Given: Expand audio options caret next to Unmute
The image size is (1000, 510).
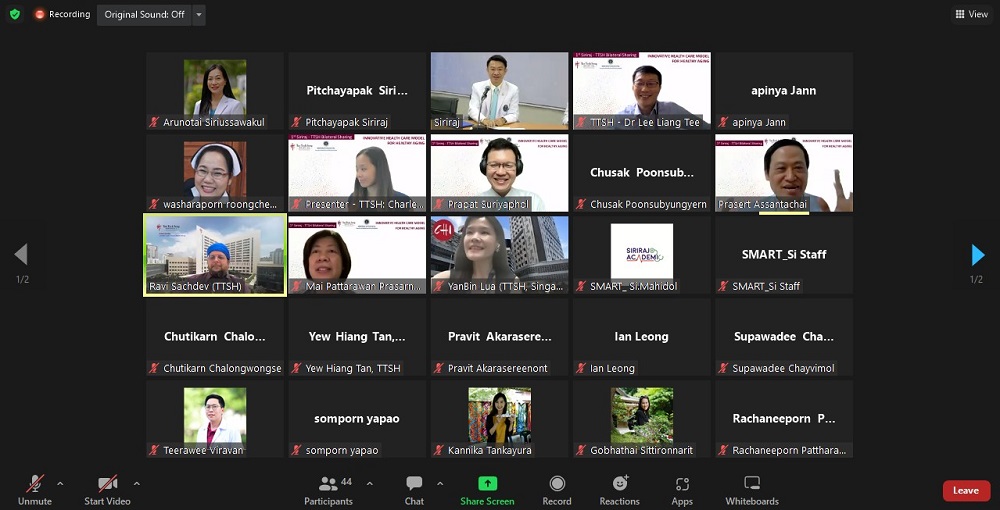Looking at the screenshot, I should click(x=60, y=484).
